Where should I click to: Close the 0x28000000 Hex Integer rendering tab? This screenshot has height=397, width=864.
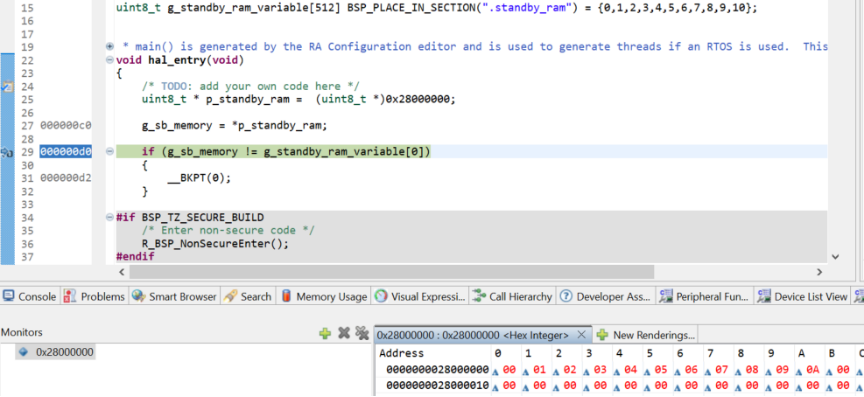(x=581, y=335)
